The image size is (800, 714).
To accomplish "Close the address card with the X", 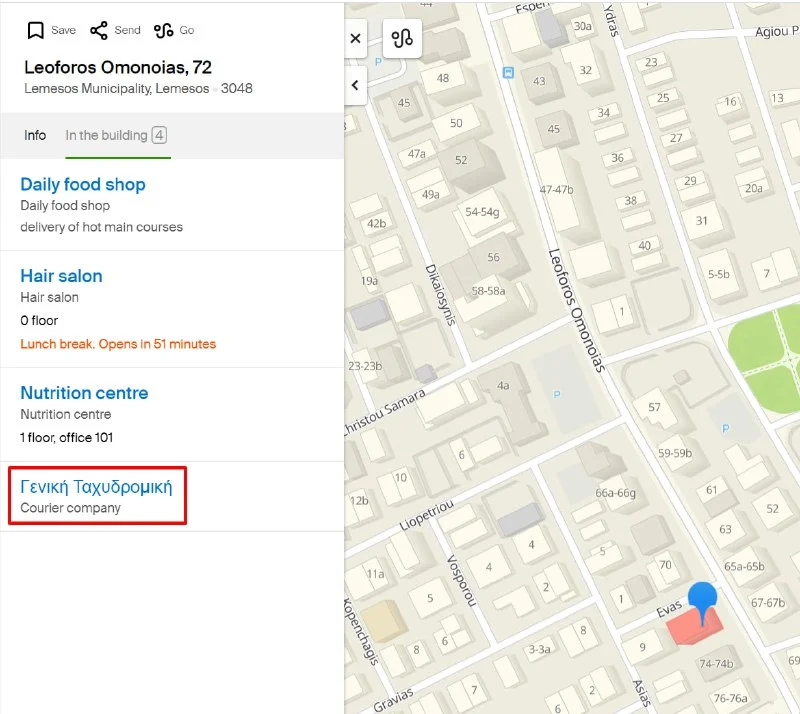I will [x=355, y=39].
